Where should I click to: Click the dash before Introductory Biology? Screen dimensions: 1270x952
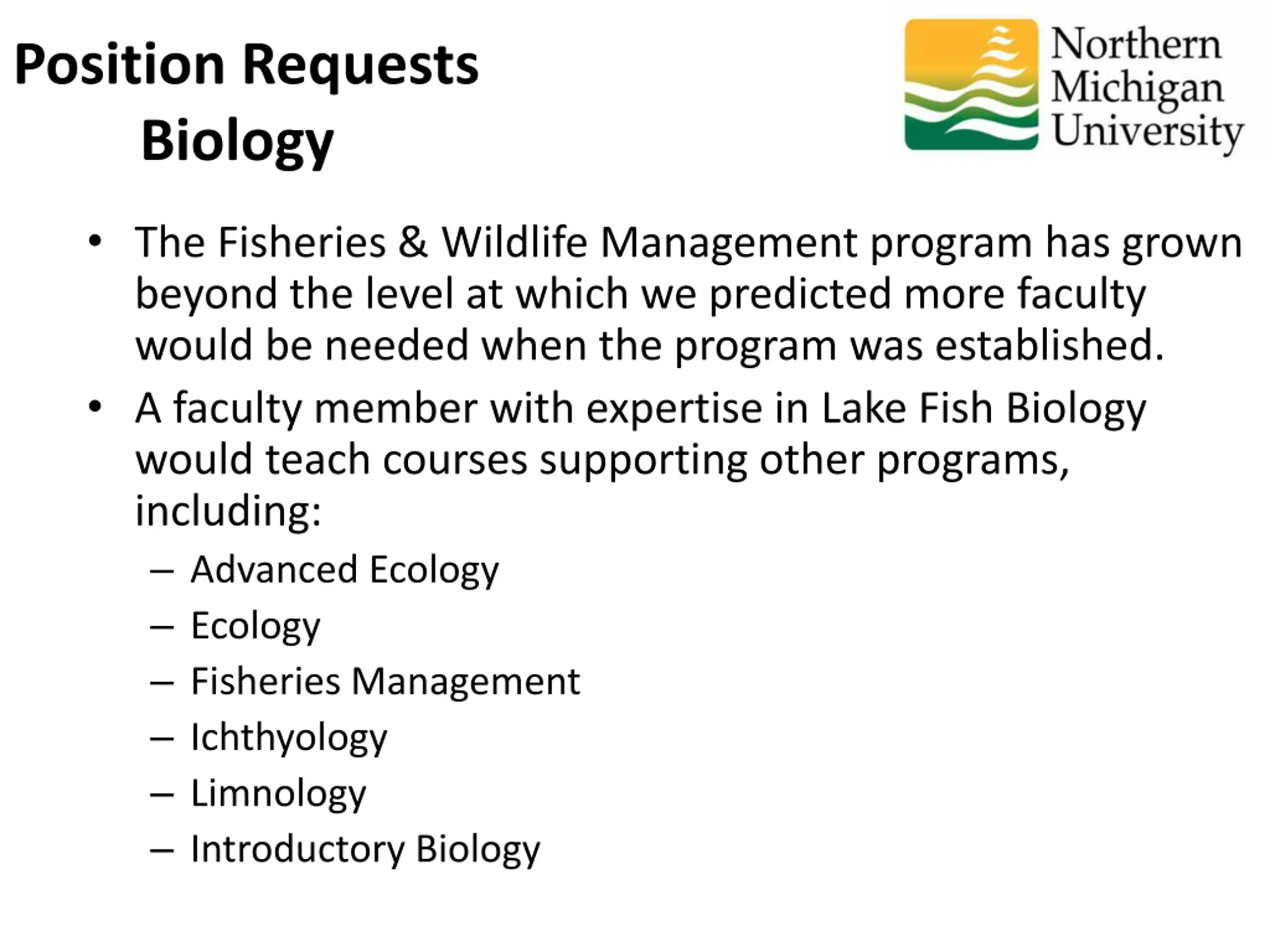coord(161,851)
